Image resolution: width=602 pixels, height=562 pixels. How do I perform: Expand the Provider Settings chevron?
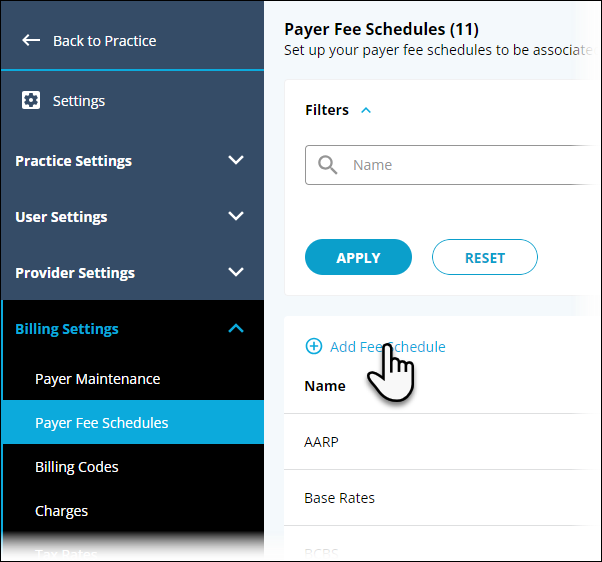click(236, 273)
